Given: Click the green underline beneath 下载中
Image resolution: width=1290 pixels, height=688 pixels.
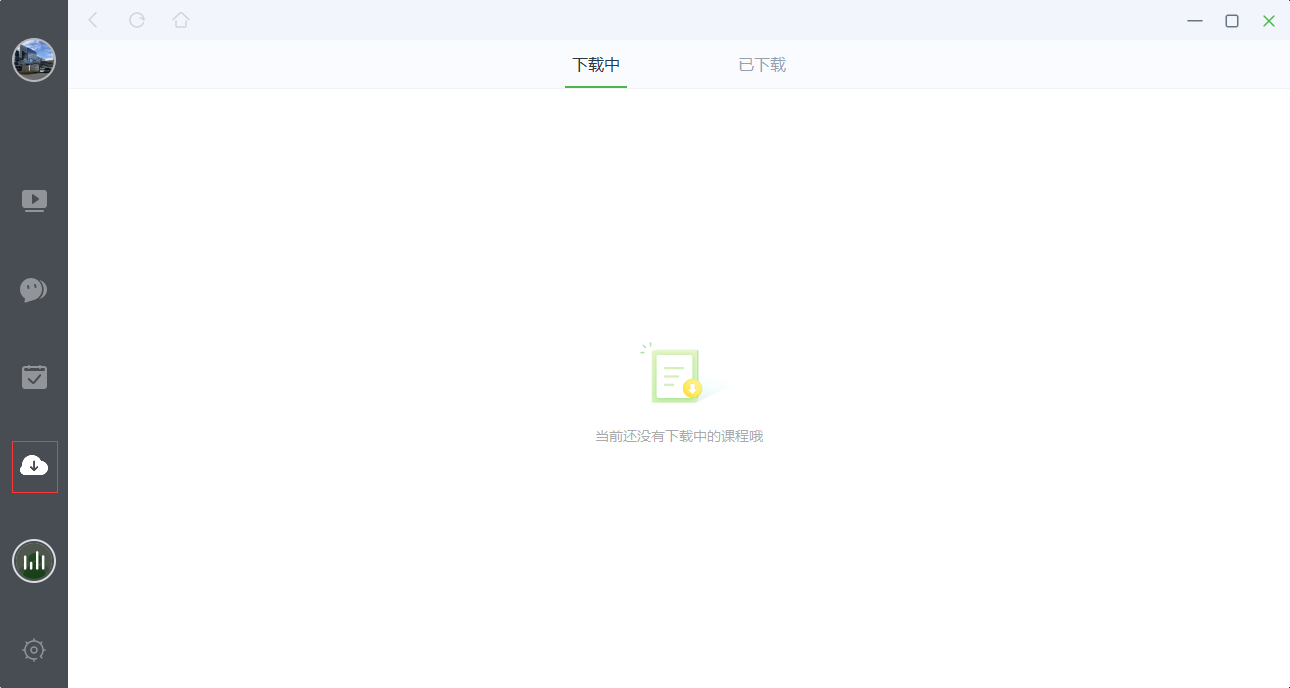Looking at the screenshot, I should pyautogui.click(x=596, y=86).
